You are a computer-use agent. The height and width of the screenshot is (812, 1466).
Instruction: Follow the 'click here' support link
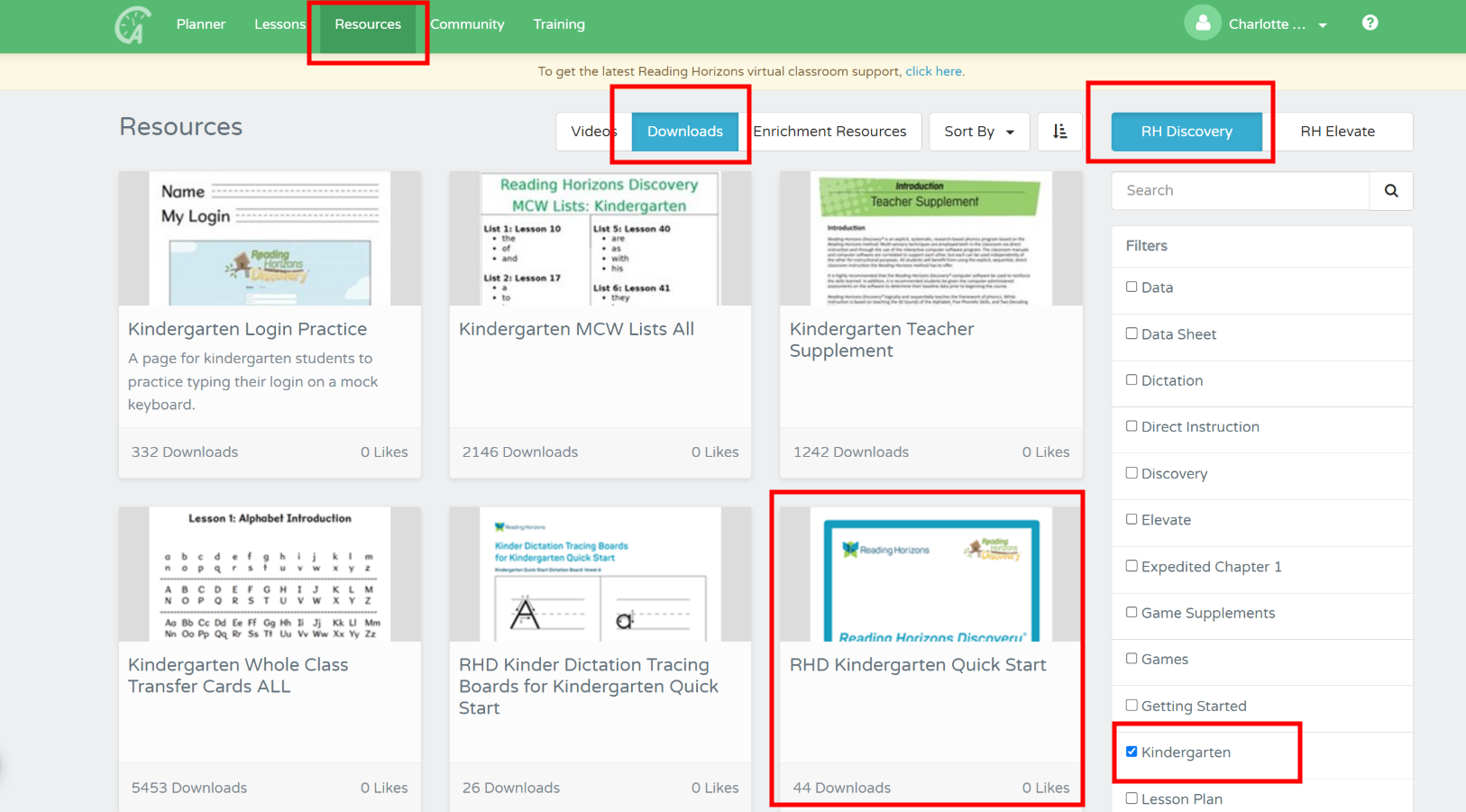[933, 71]
